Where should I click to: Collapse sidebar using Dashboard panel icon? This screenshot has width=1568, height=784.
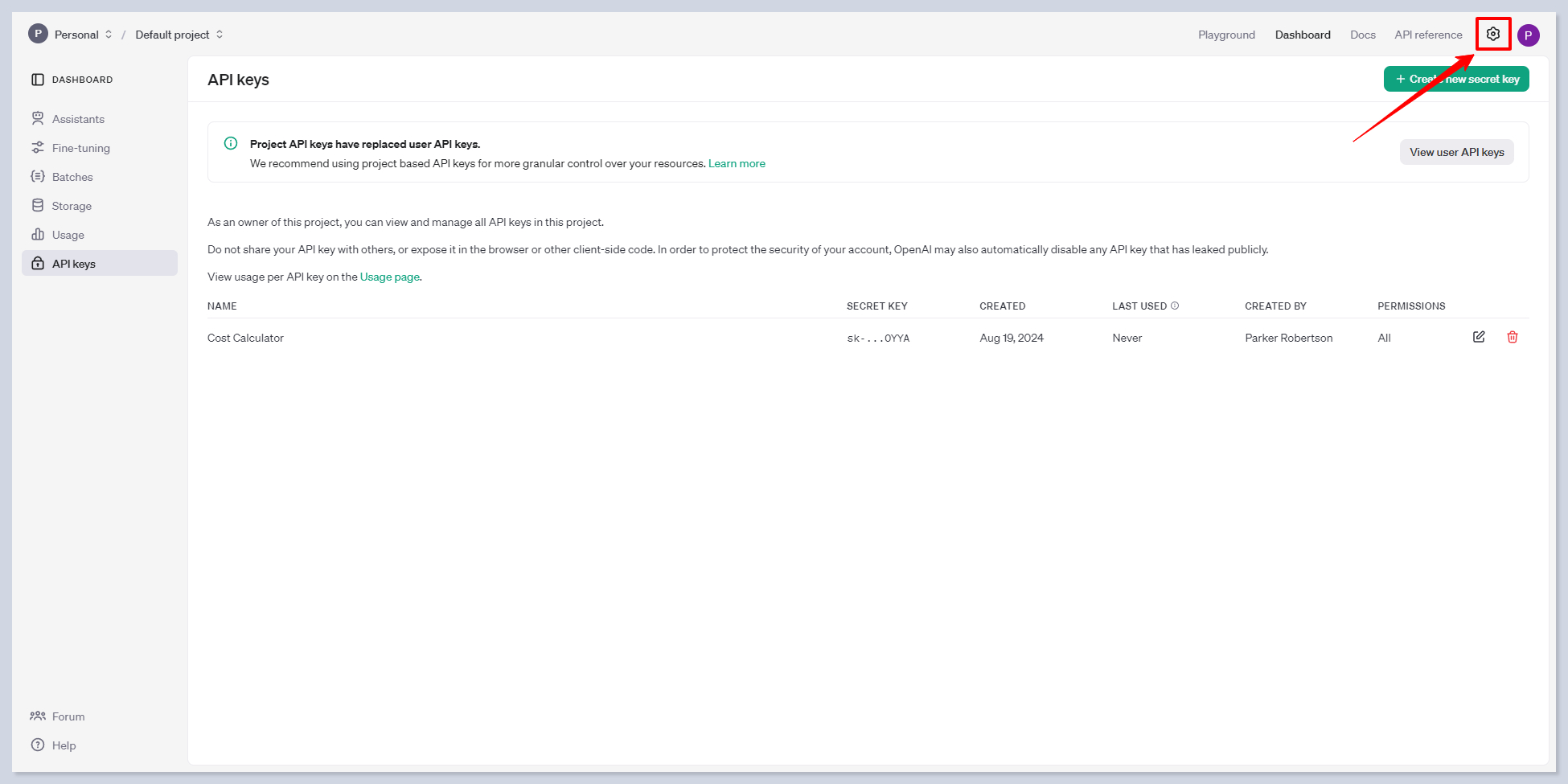tap(38, 80)
